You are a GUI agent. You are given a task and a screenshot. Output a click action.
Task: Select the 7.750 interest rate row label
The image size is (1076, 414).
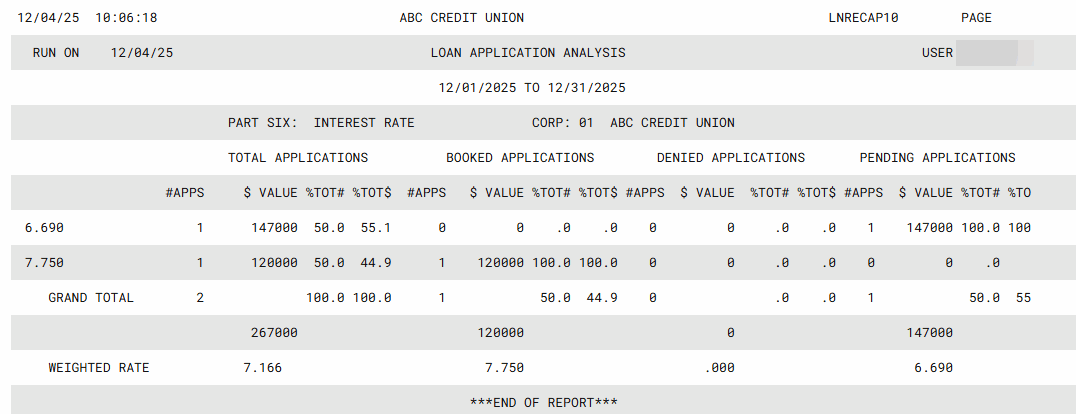tap(44, 263)
